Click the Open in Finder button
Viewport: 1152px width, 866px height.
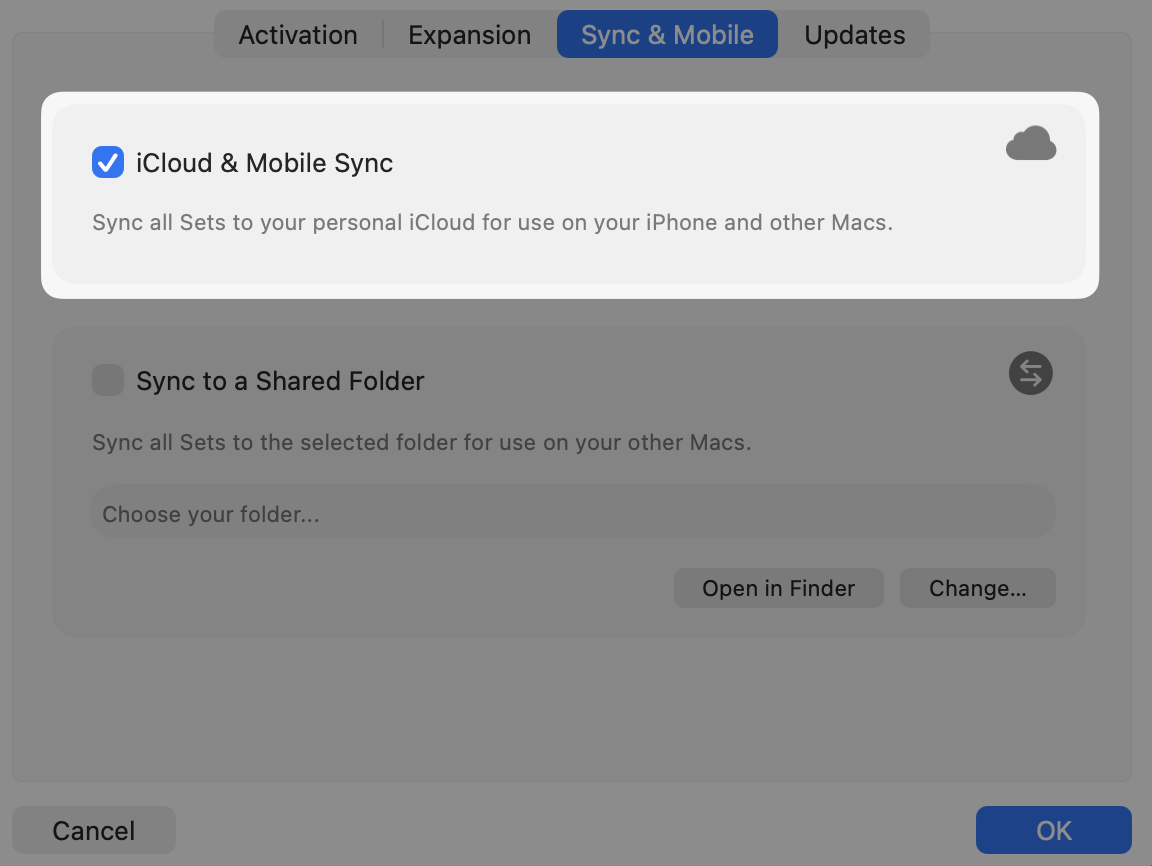coord(778,589)
